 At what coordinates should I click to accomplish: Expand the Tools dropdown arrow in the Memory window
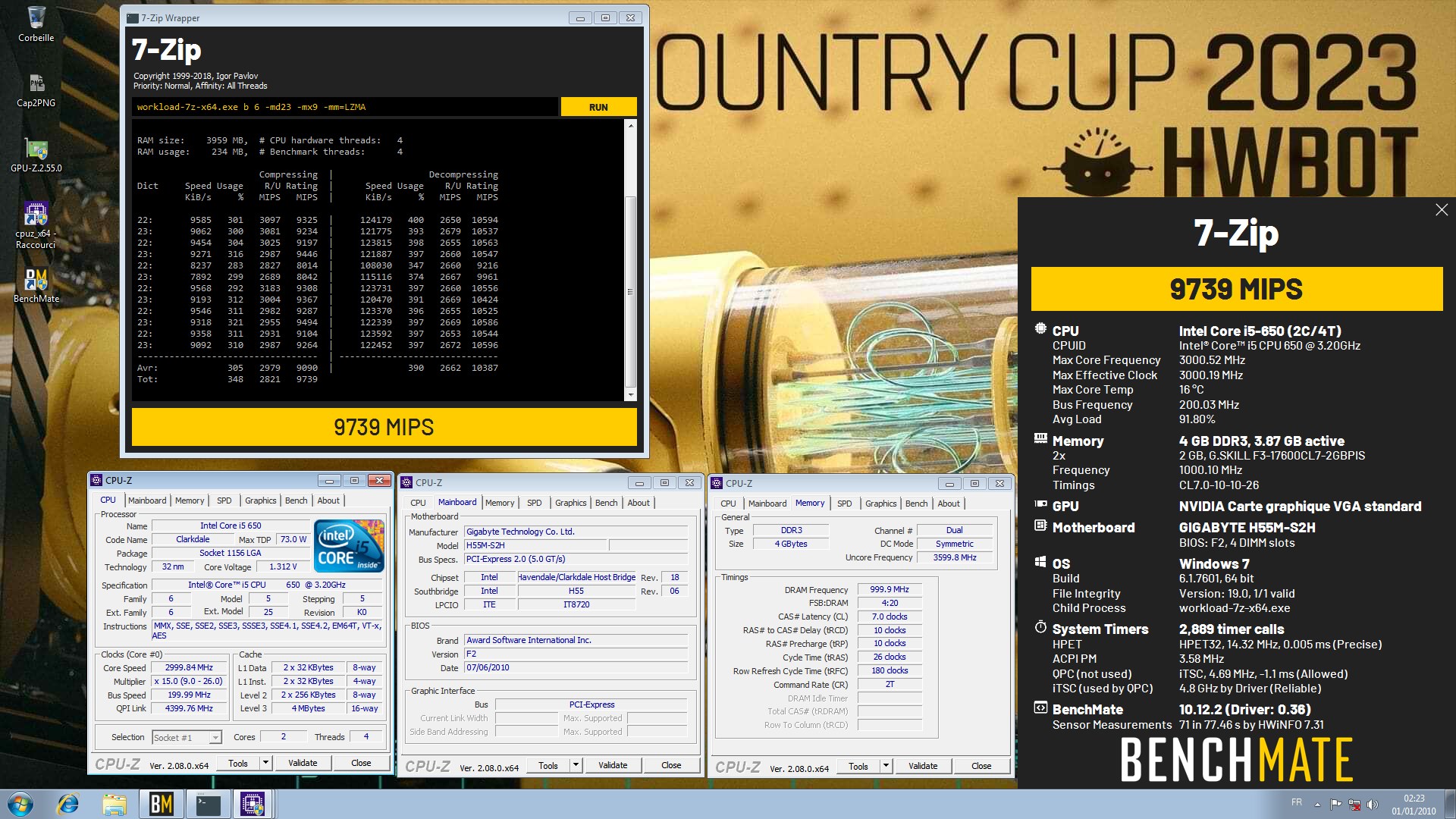click(886, 766)
